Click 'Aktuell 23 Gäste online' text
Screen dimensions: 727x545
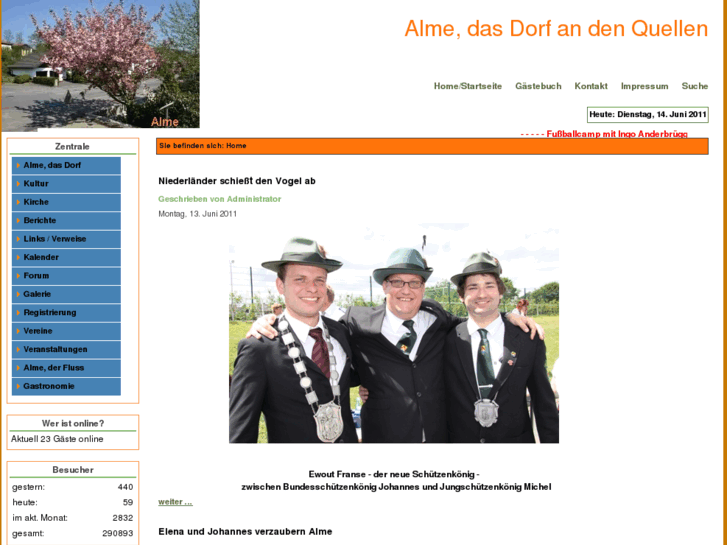[57, 439]
